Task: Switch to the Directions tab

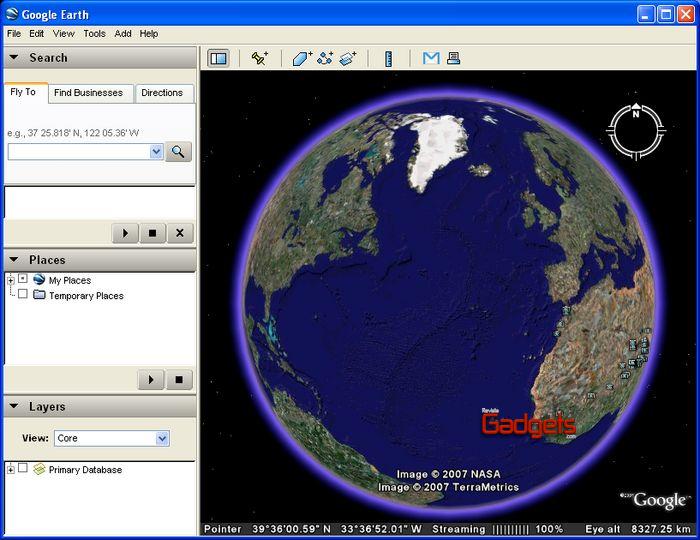Action: pyautogui.click(x=164, y=93)
